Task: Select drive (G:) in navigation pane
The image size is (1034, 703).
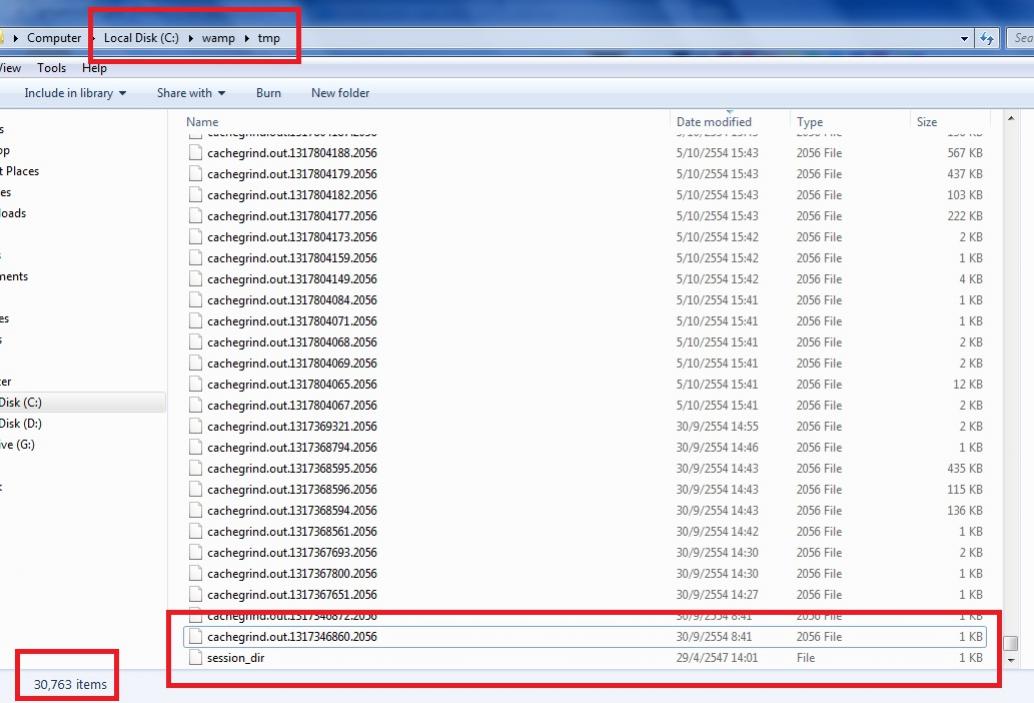Action: [x=17, y=444]
